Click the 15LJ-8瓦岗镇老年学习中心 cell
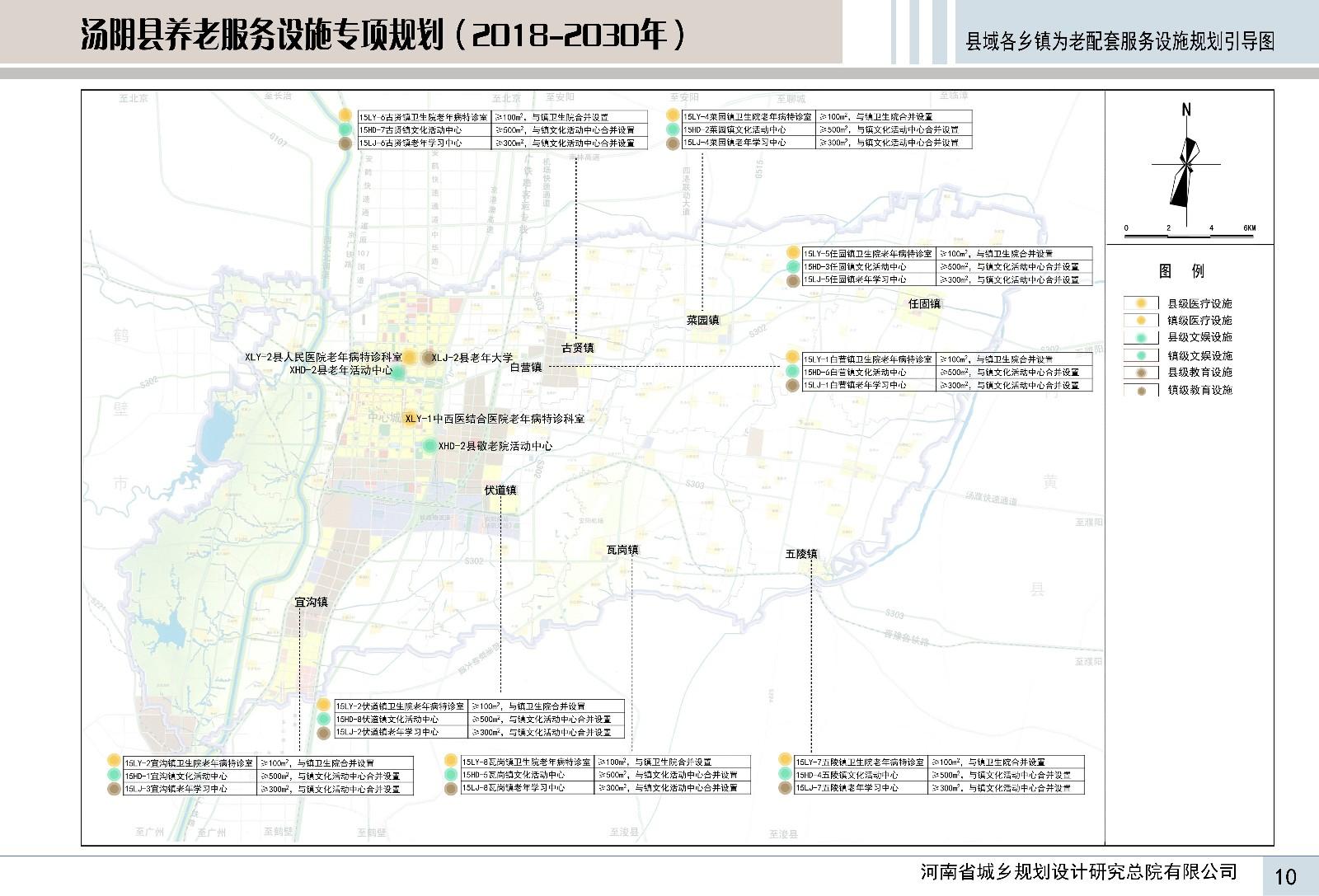 click(528, 788)
